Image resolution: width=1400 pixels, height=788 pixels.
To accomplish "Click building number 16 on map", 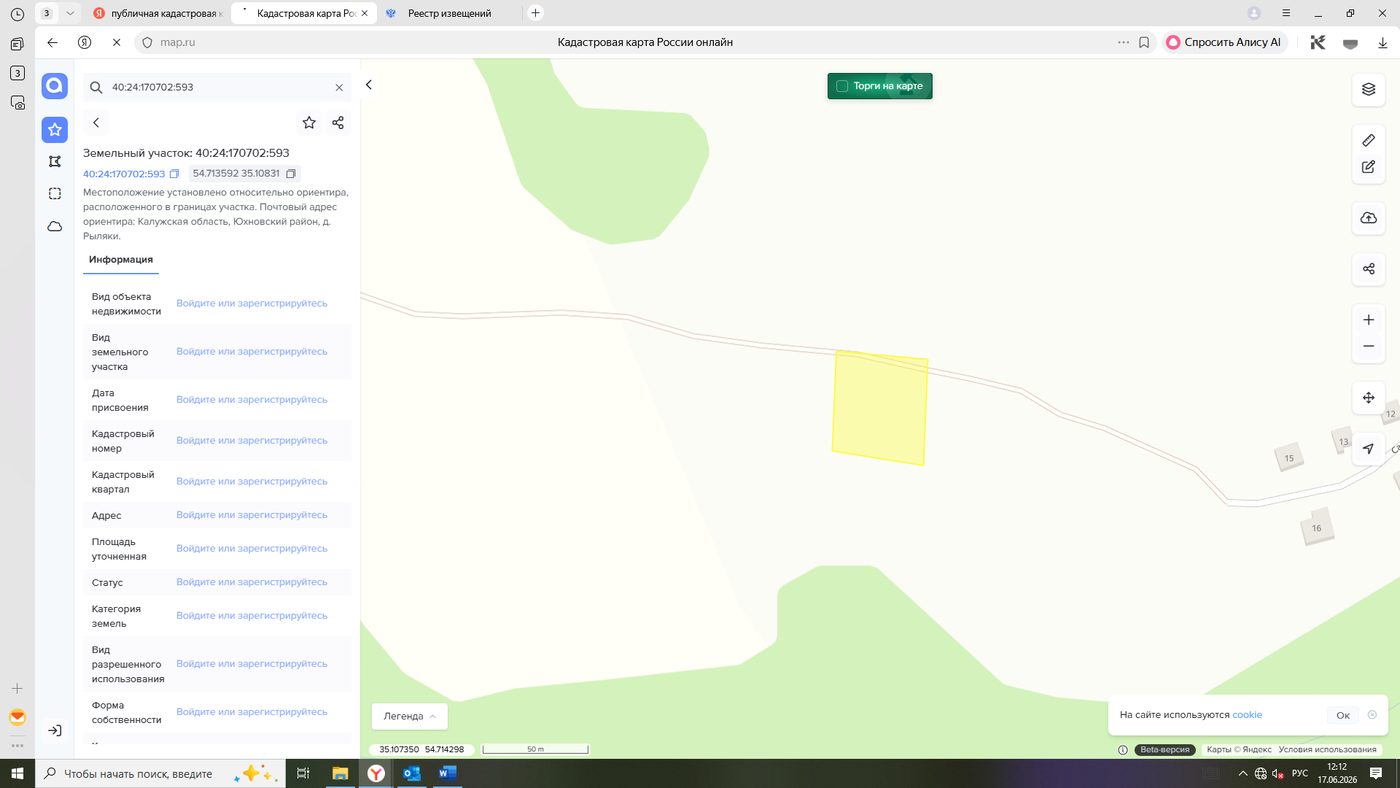I will [x=1316, y=528].
